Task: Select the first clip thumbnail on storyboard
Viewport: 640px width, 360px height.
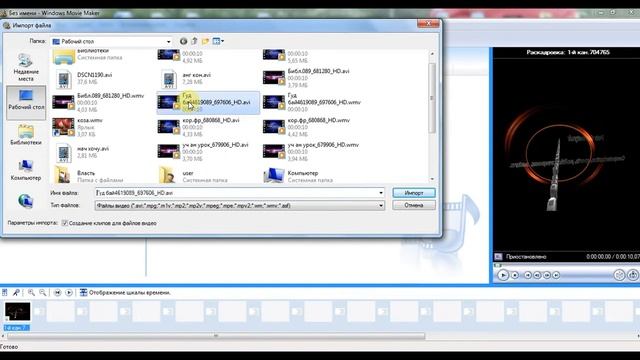Action: pos(17,311)
